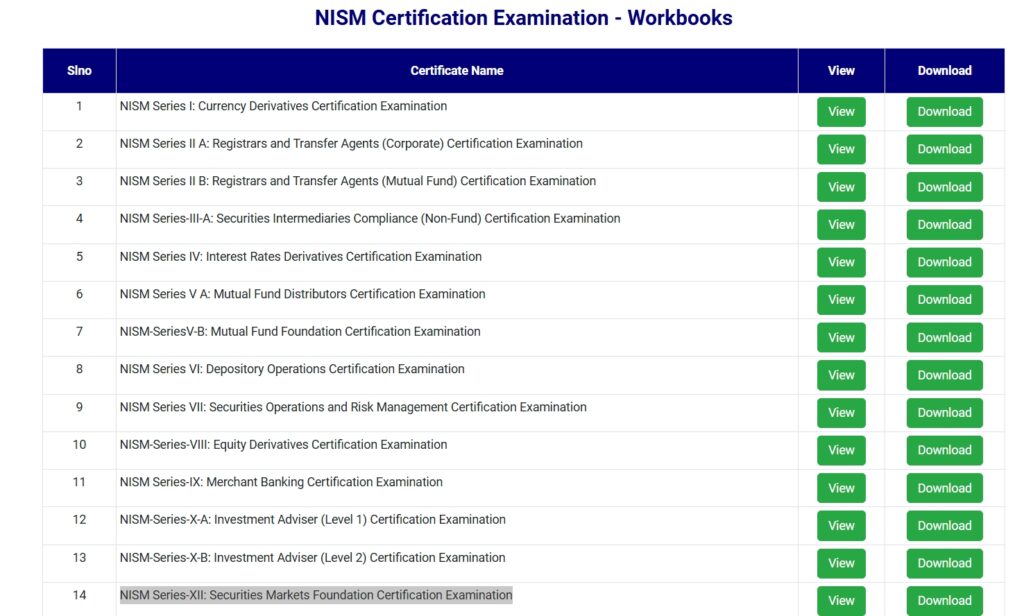Download Investment Adviser (Level 1) workbook

click(944, 526)
